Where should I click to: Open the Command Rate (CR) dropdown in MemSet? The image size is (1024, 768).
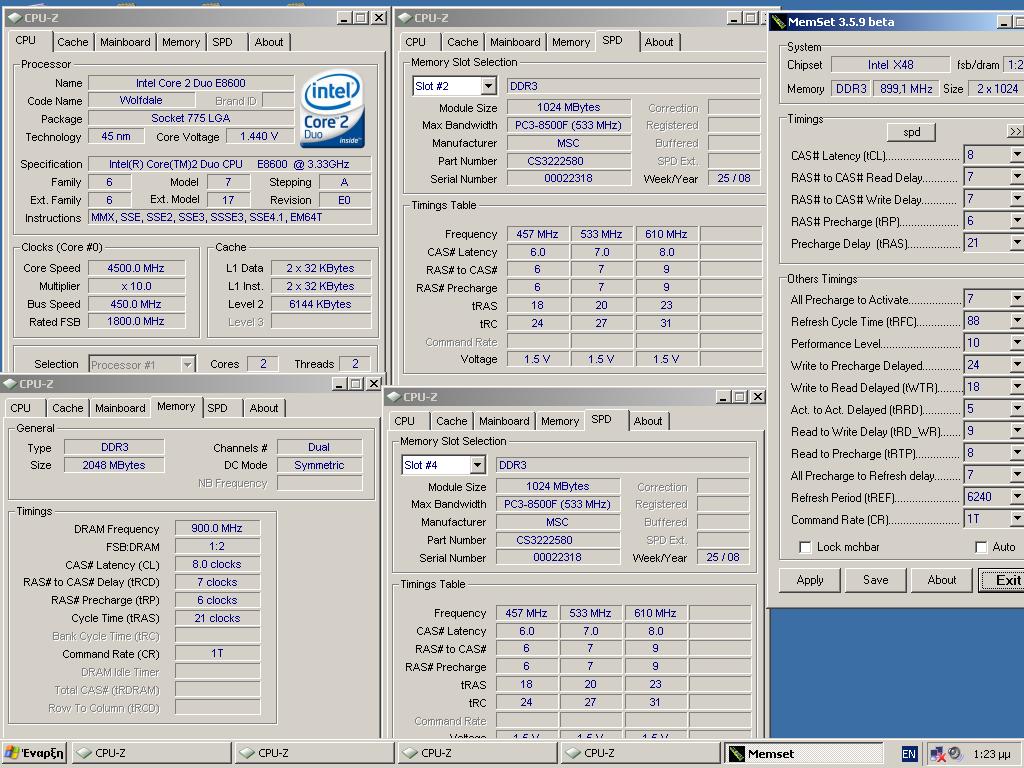point(1017,519)
